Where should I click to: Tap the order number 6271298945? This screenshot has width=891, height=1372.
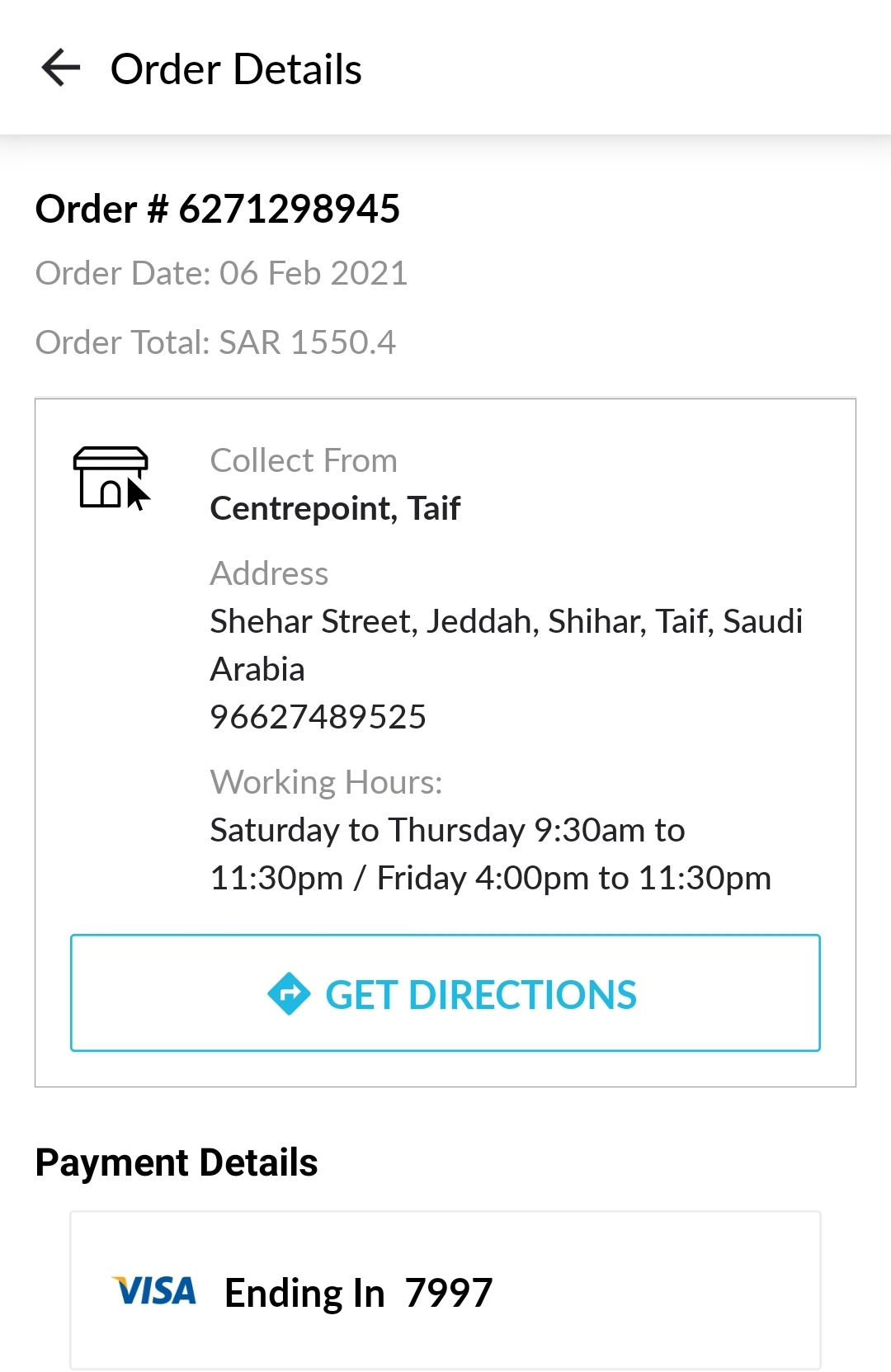point(218,209)
